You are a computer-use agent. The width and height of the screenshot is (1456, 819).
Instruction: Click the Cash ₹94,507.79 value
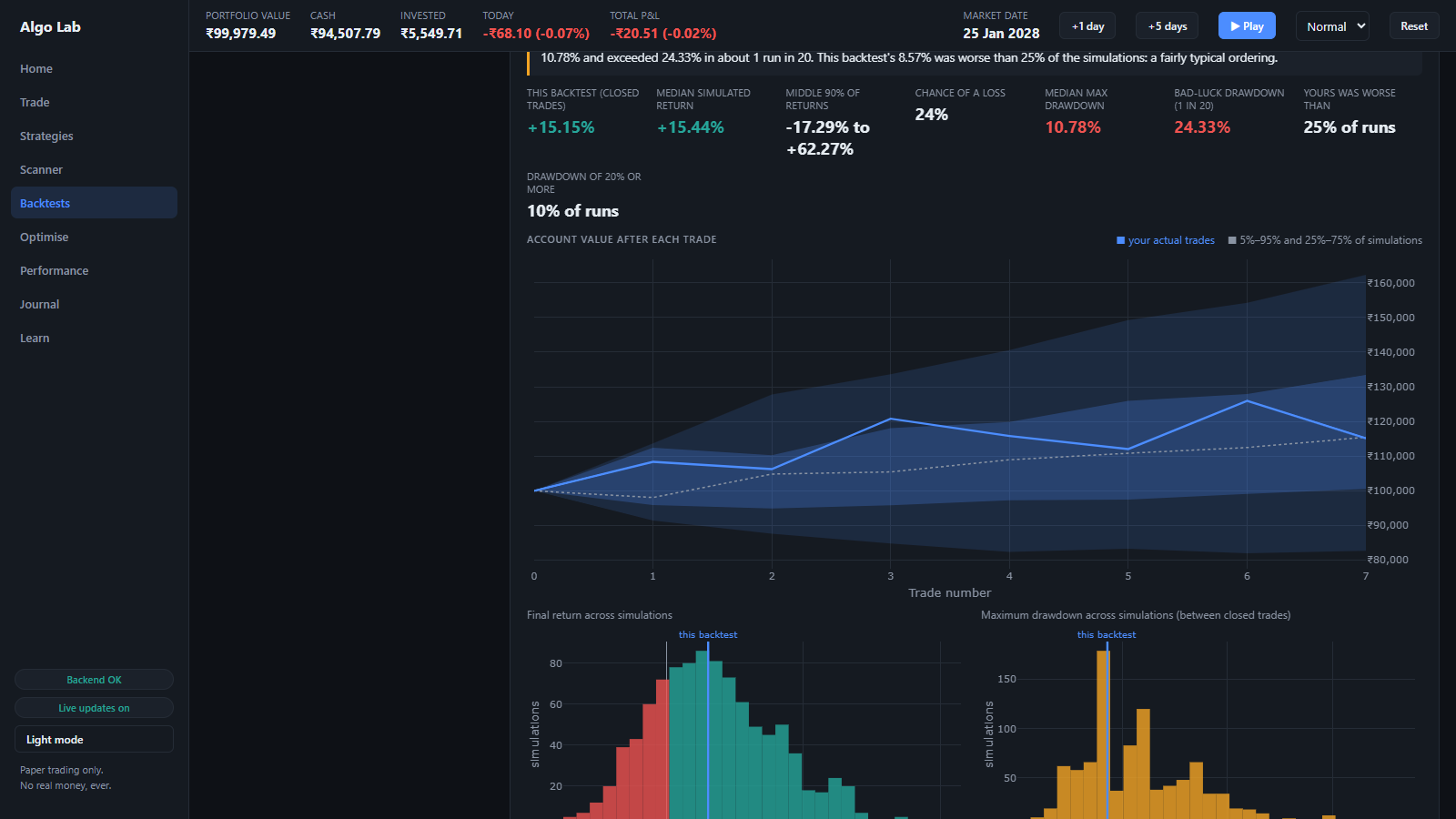coord(345,34)
